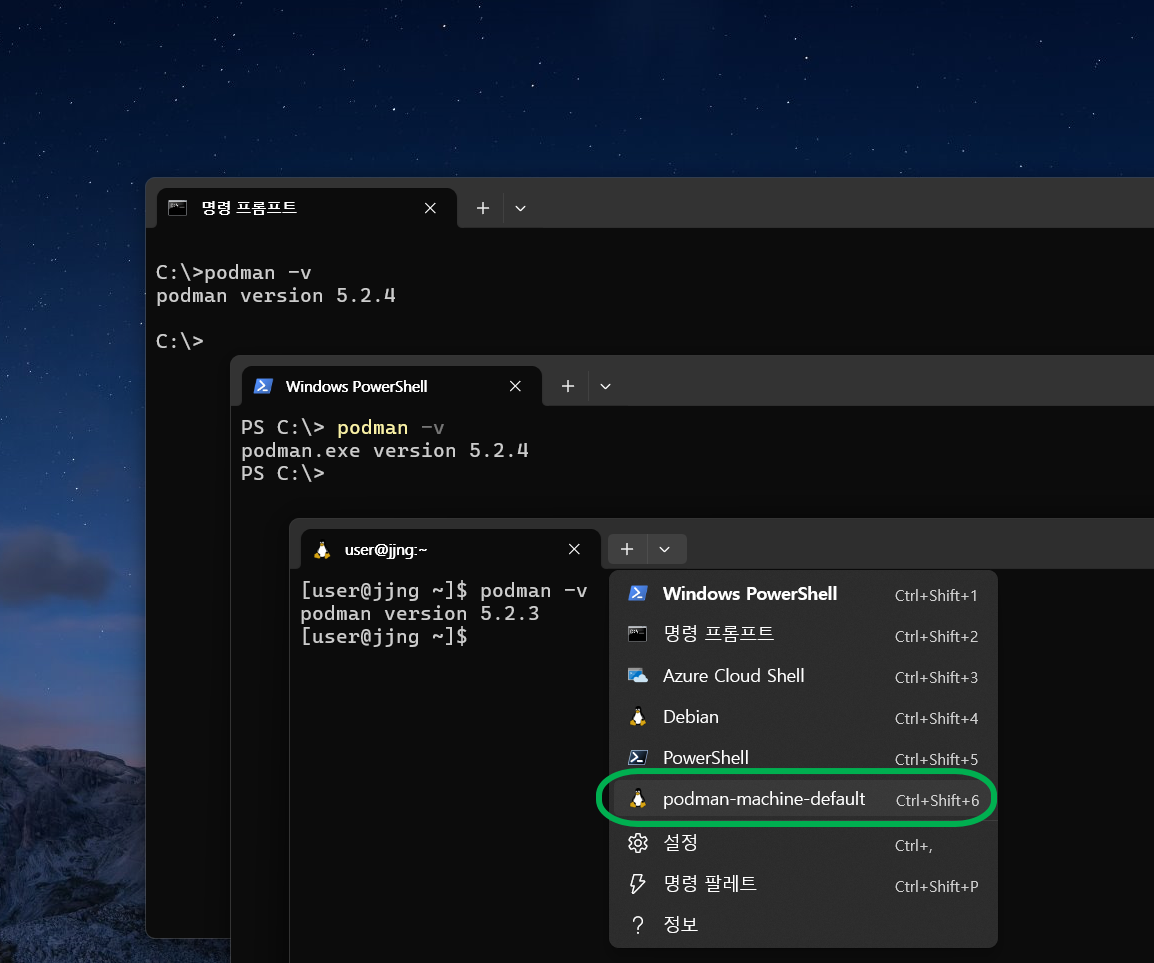This screenshot has width=1154, height=963.
Task: Expand profile dropdown in 명령 프롬프트 window
Action: point(520,208)
